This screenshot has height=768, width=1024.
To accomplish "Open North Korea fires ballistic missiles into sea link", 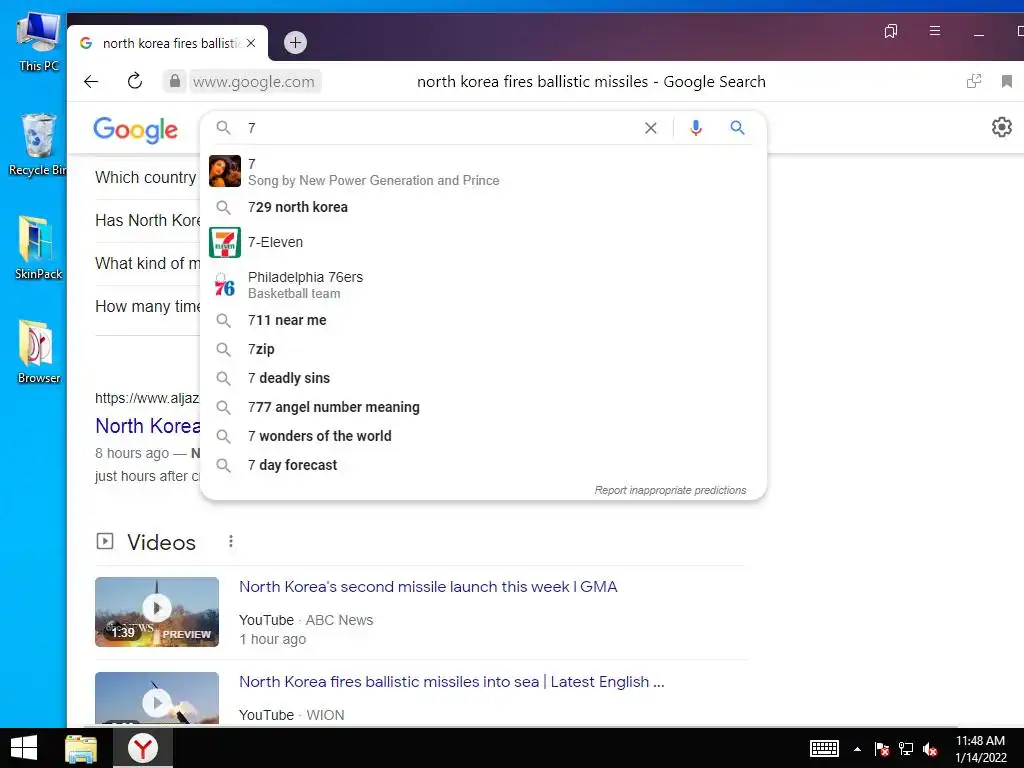I will coord(451,682).
